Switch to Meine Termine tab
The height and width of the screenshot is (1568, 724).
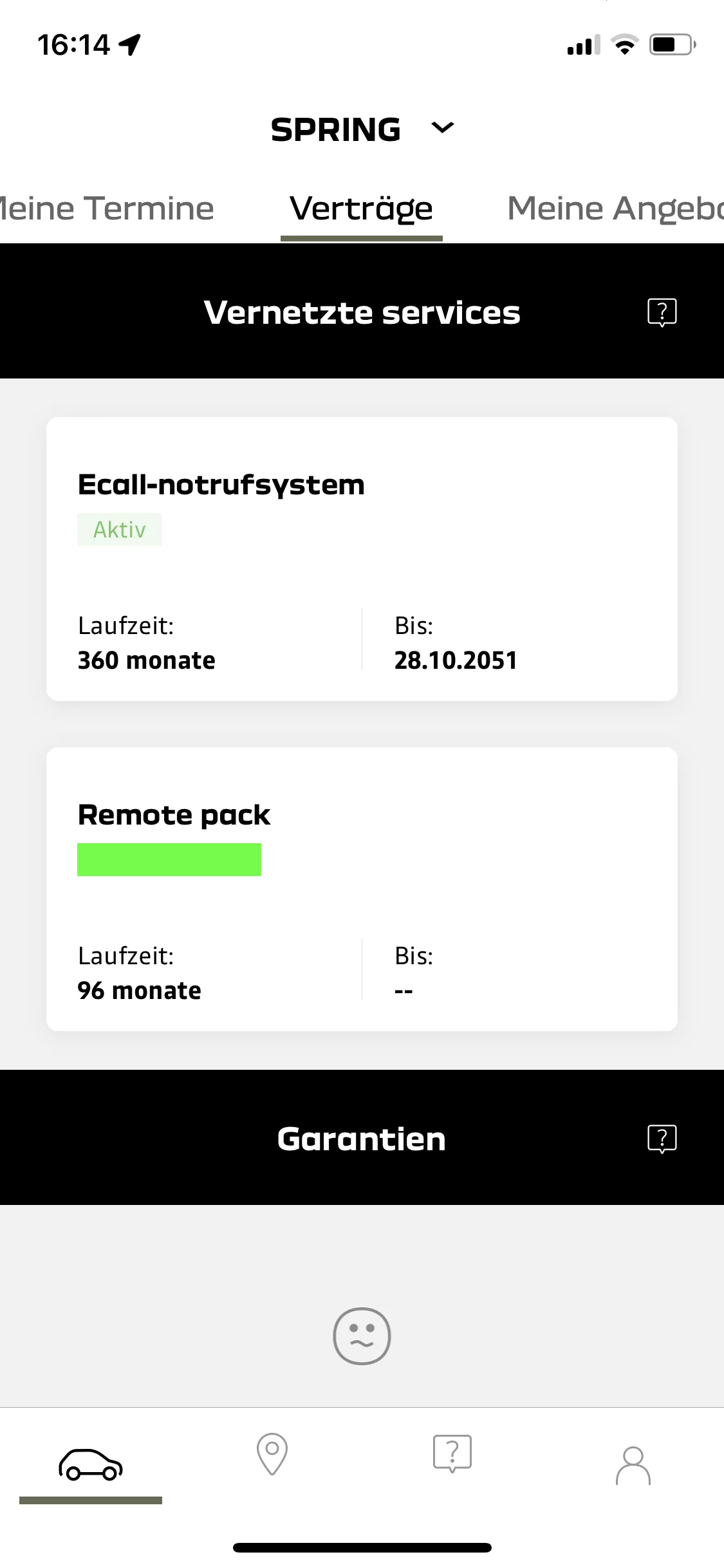coord(107,208)
